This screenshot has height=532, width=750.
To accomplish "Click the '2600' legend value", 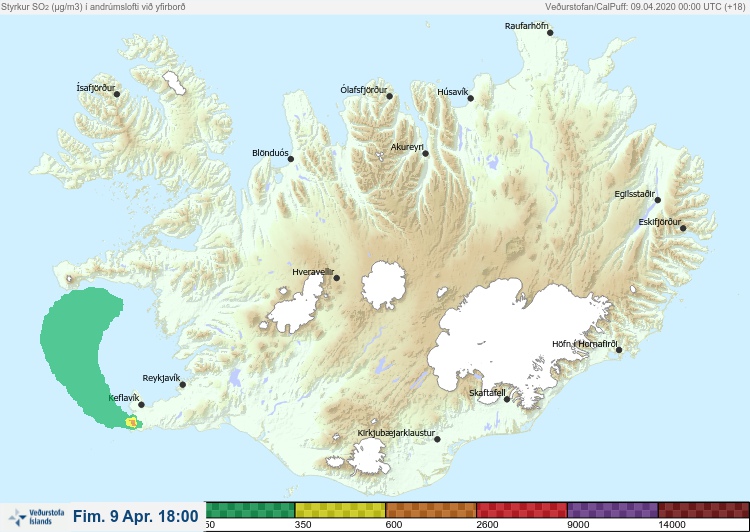I will coord(487,525).
